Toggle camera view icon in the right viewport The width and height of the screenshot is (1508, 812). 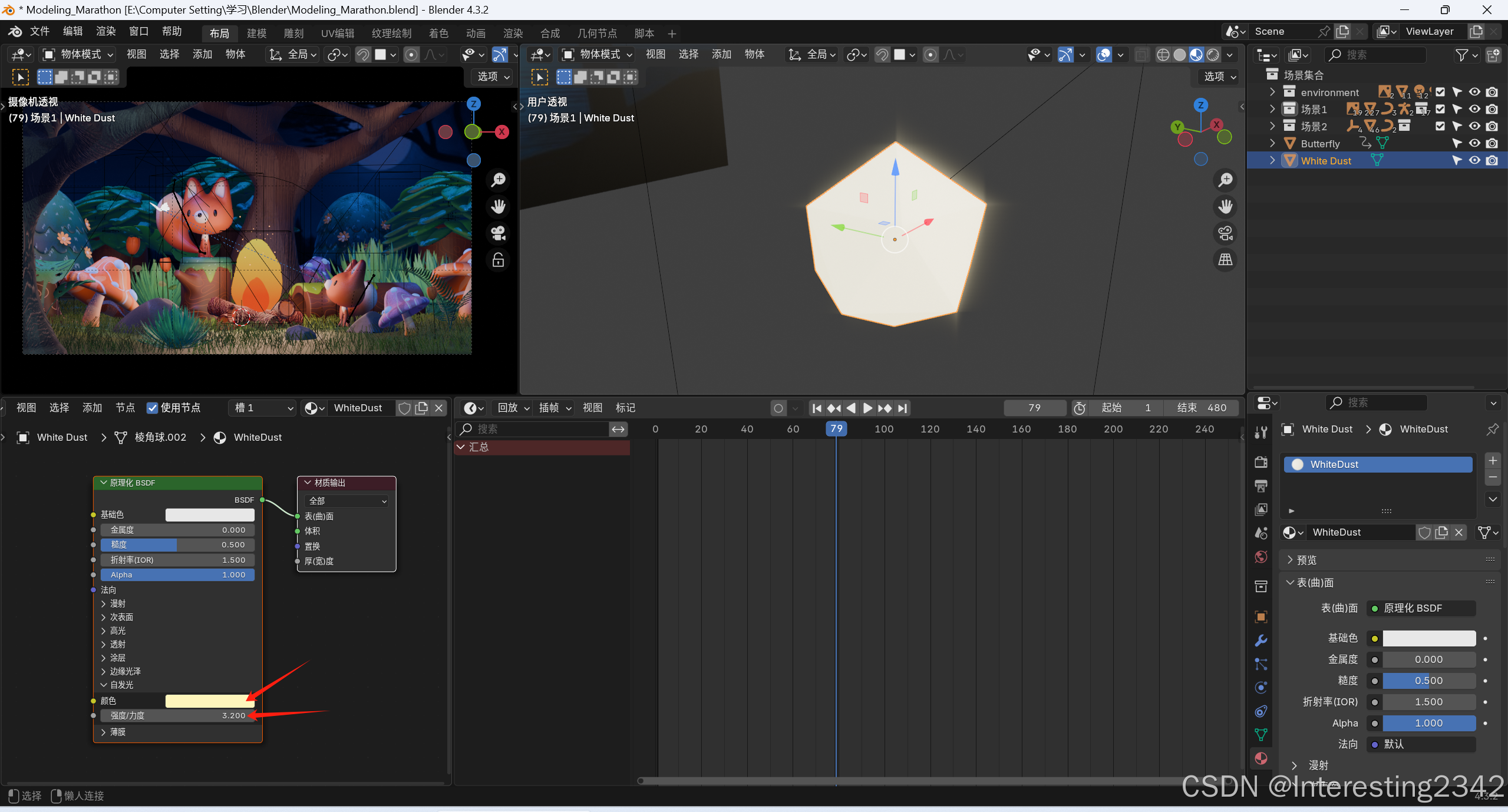coord(1226,233)
